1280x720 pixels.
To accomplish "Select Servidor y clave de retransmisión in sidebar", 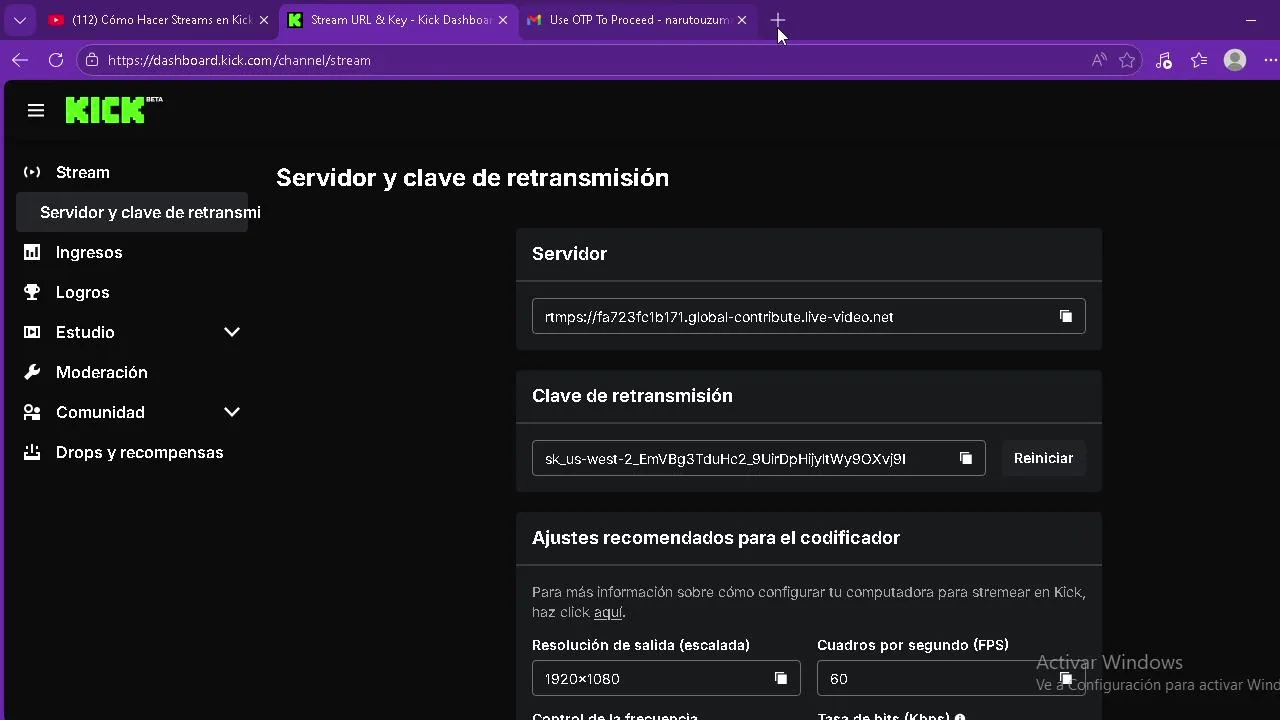I will tap(132, 212).
